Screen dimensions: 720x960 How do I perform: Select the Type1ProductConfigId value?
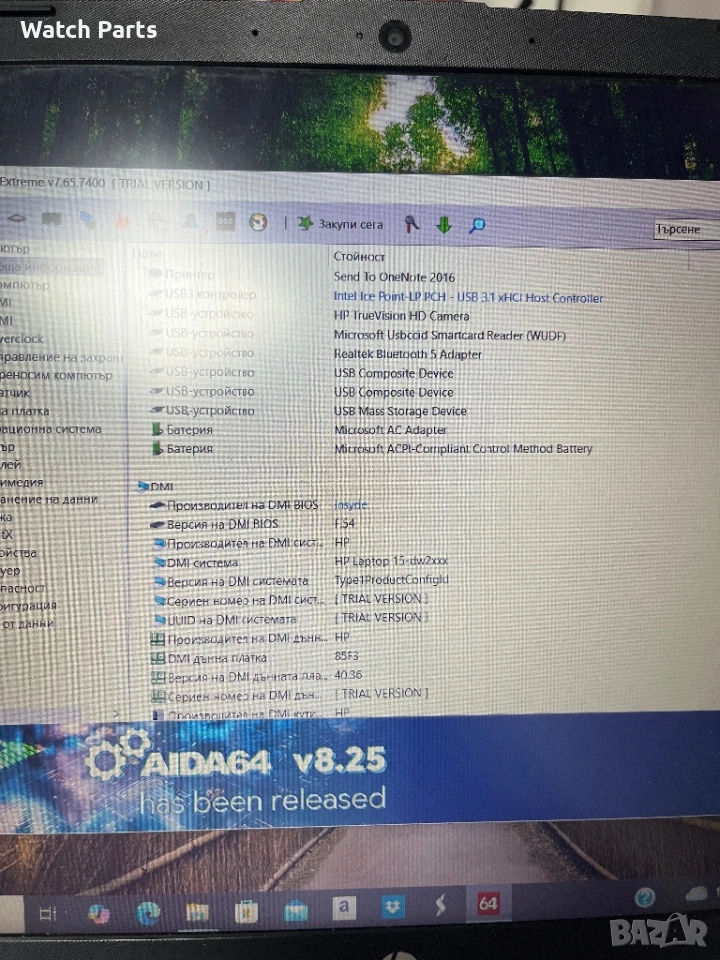point(391,579)
